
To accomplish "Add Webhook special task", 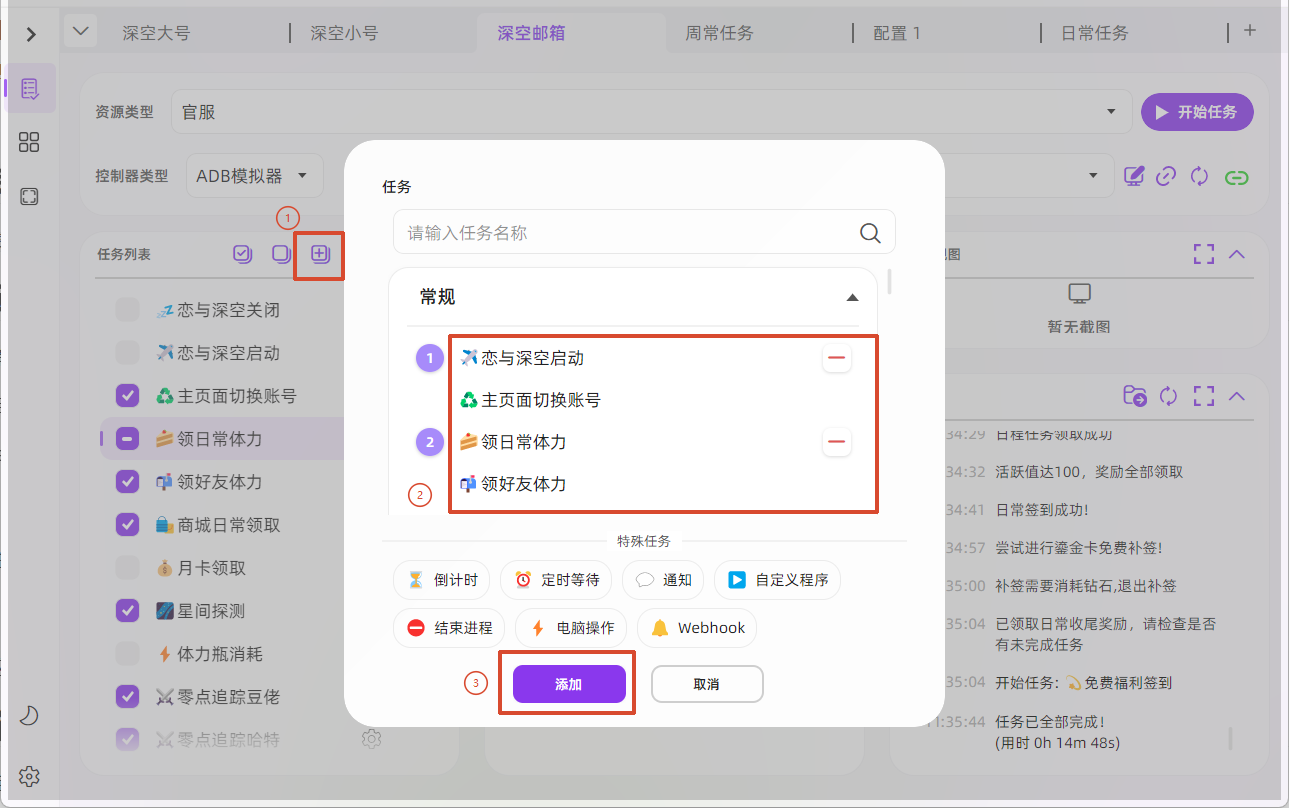I will coord(697,628).
